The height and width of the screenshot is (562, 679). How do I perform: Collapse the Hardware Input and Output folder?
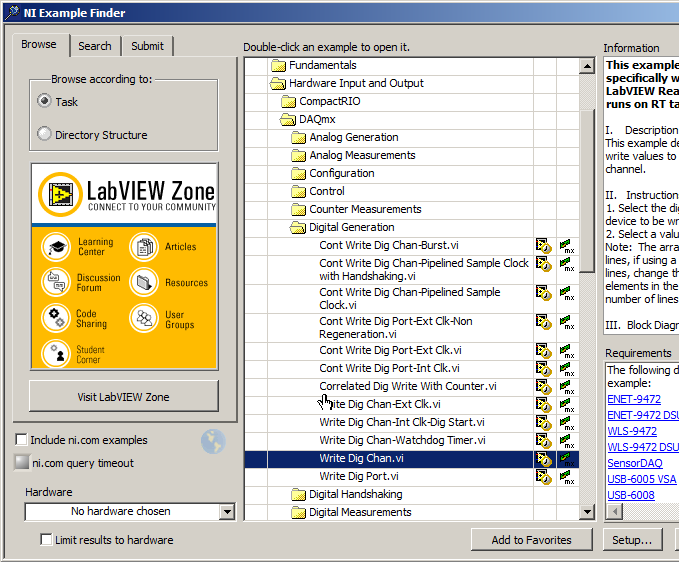tap(278, 83)
